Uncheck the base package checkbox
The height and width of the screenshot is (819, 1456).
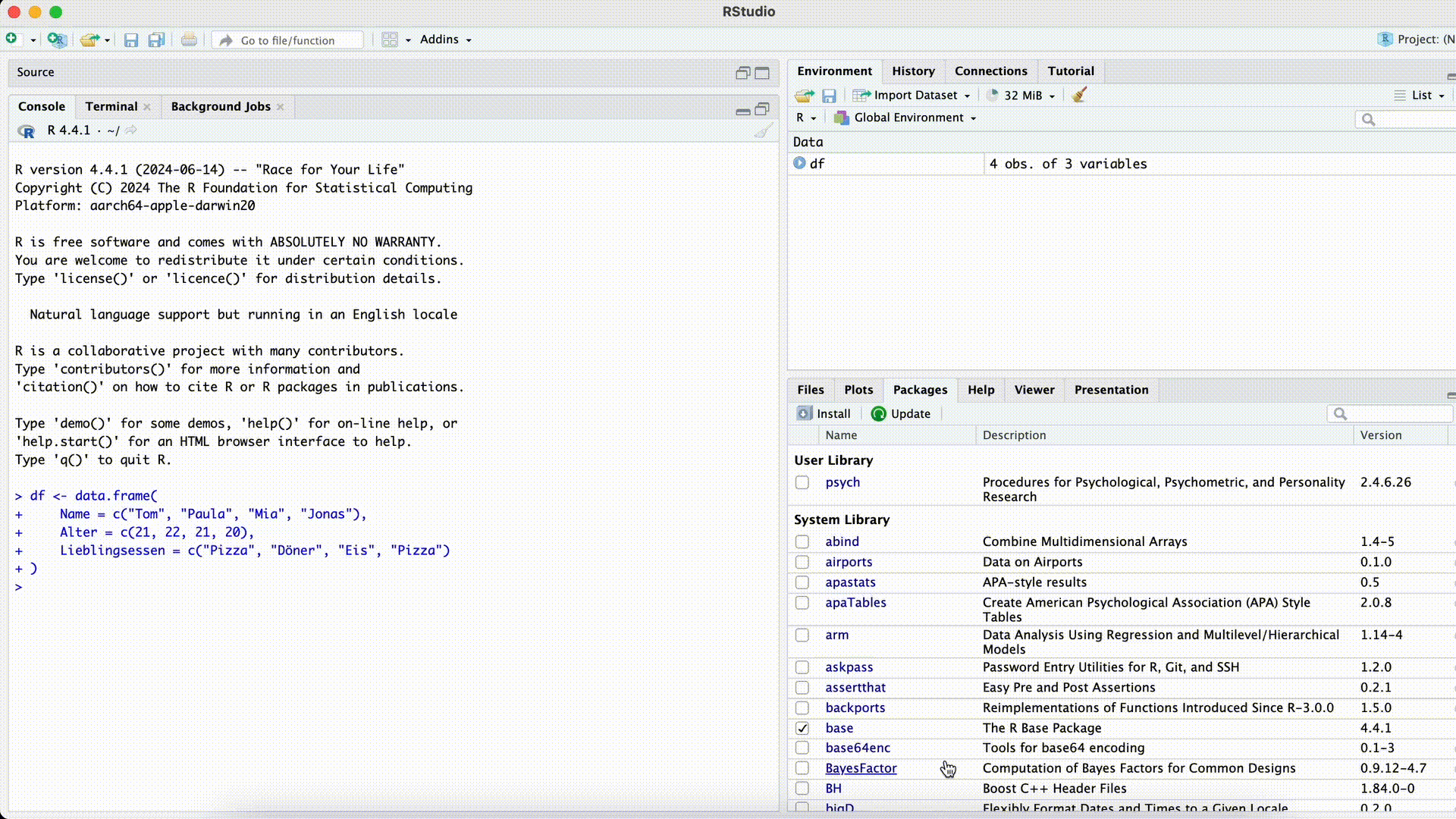pyautogui.click(x=802, y=728)
